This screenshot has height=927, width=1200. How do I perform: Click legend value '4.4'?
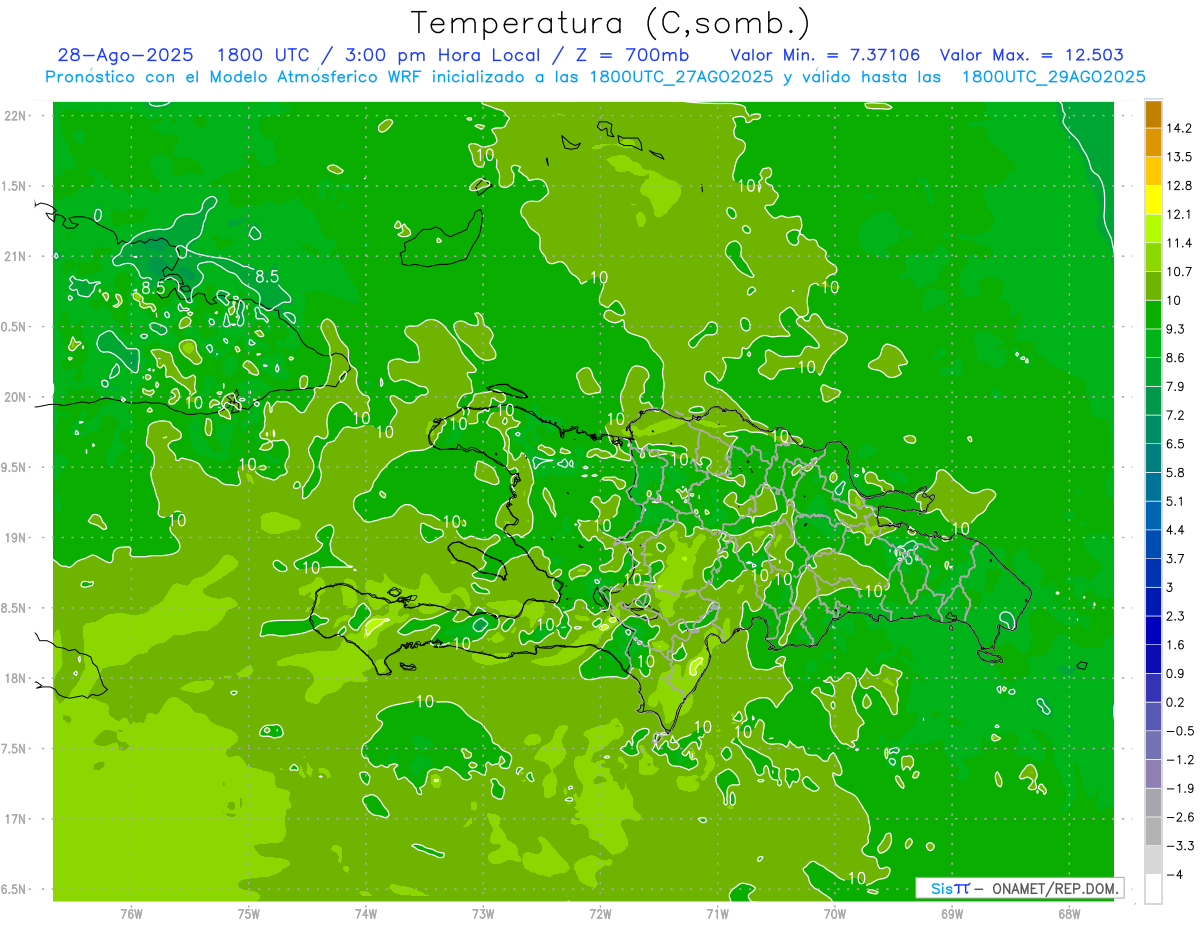pyautogui.click(x=1176, y=529)
